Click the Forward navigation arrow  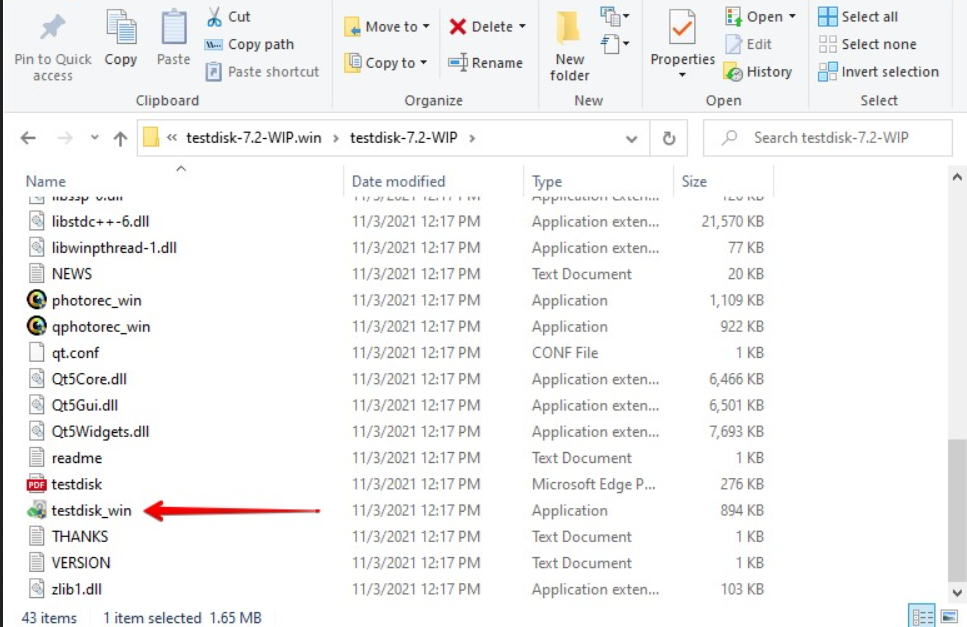[65, 137]
